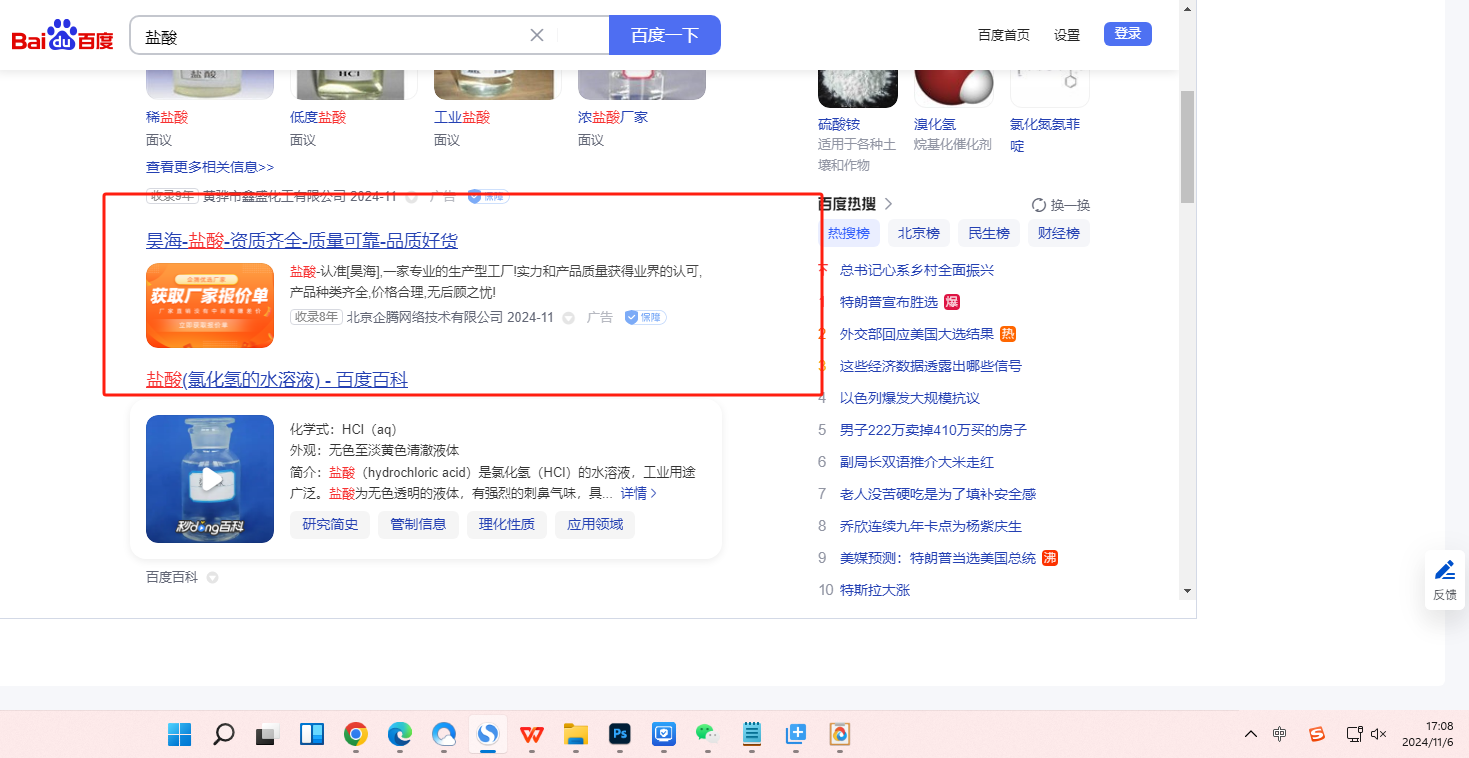Mute or unmute the system volume icon

1379,734
